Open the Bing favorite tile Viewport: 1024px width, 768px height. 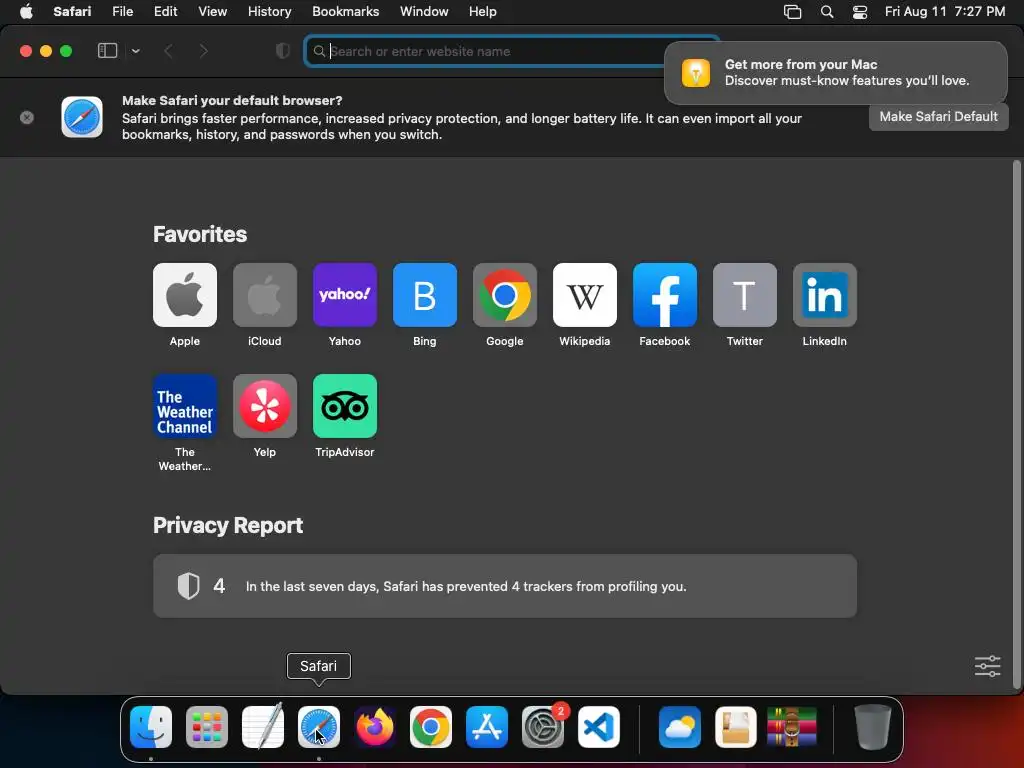click(x=424, y=295)
